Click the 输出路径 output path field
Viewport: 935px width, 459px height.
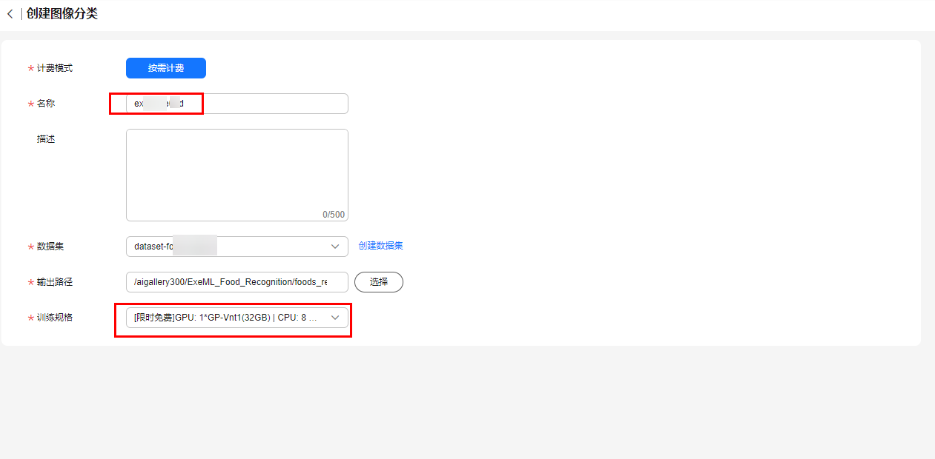click(x=237, y=282)
